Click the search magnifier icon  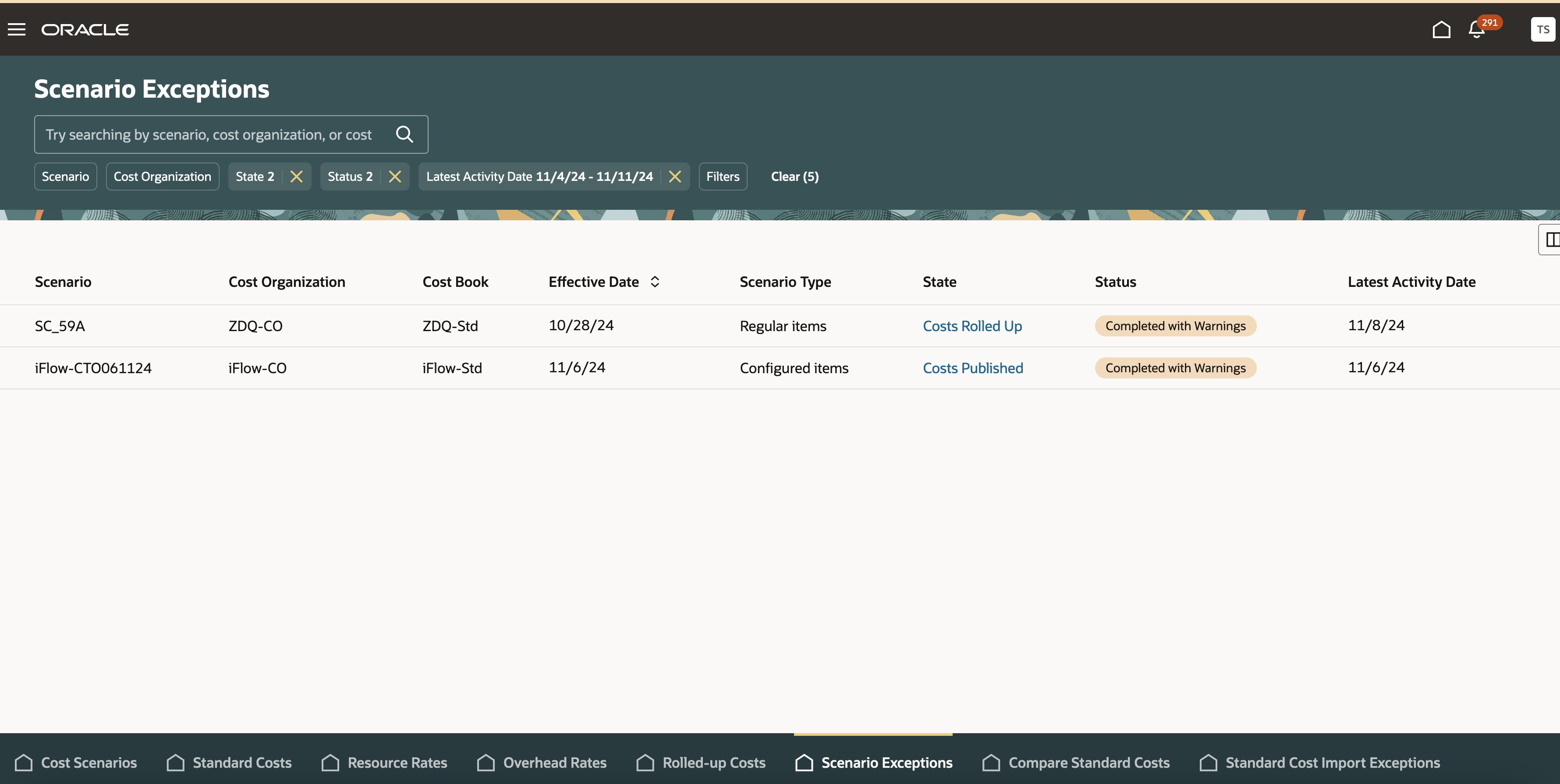click(404, 134)
